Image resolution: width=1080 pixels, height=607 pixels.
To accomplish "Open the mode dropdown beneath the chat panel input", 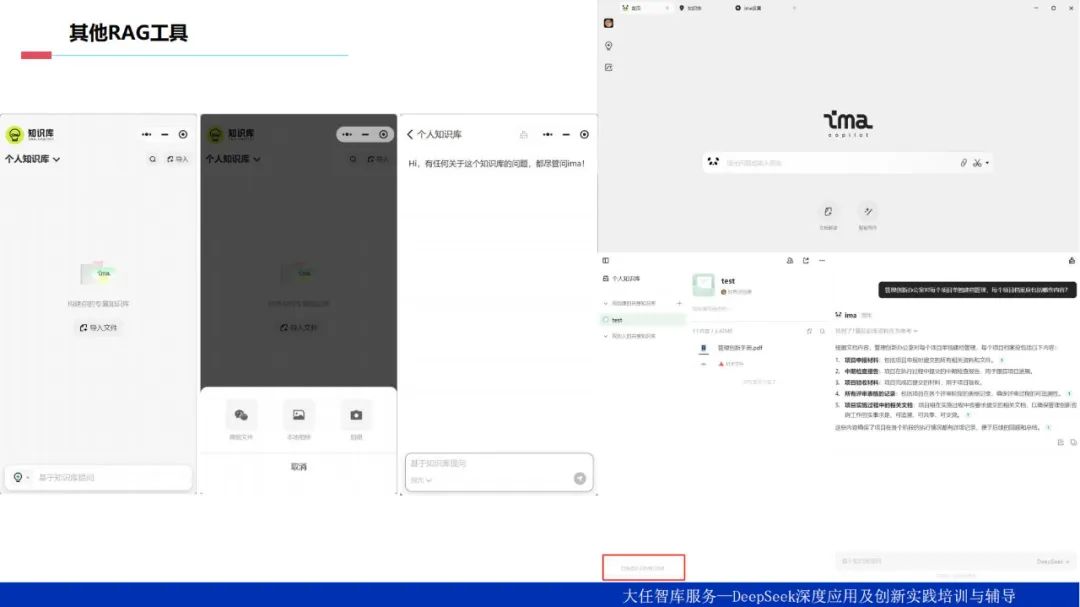I will coord(421,480).
